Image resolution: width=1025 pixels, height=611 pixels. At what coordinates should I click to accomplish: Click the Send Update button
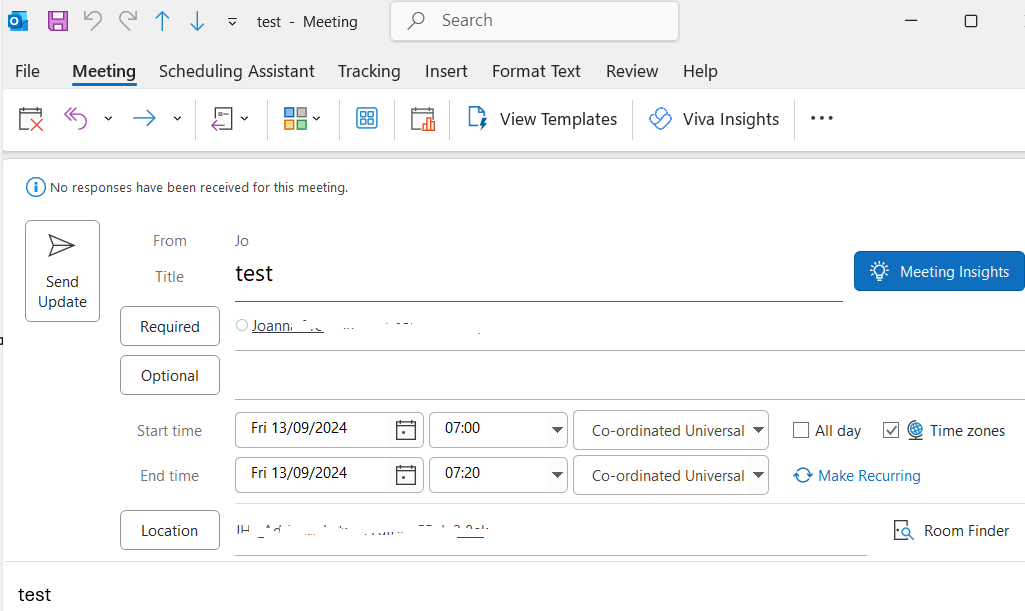62,271
